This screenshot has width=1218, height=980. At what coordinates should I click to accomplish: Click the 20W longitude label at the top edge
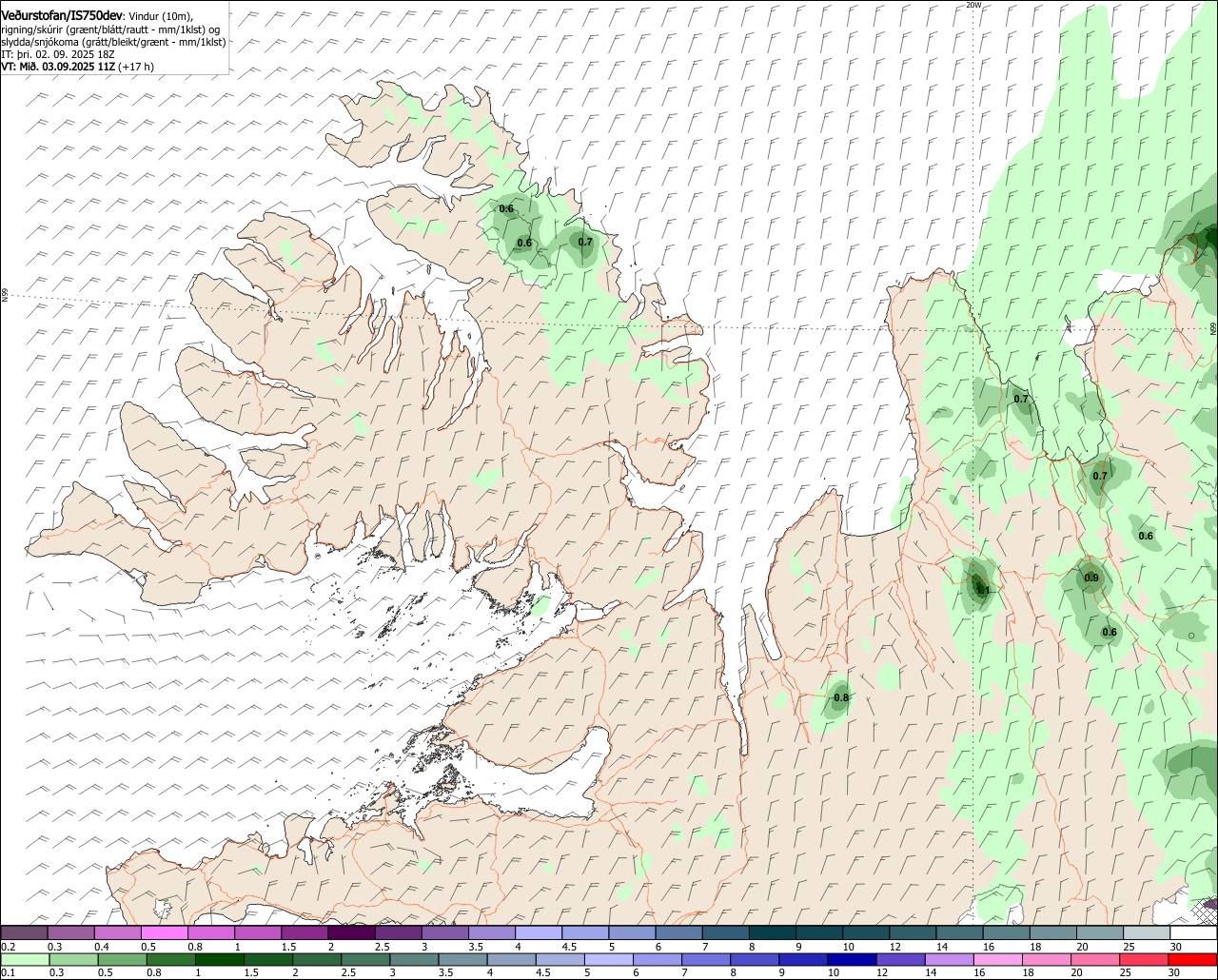click(x=972, y=5)
